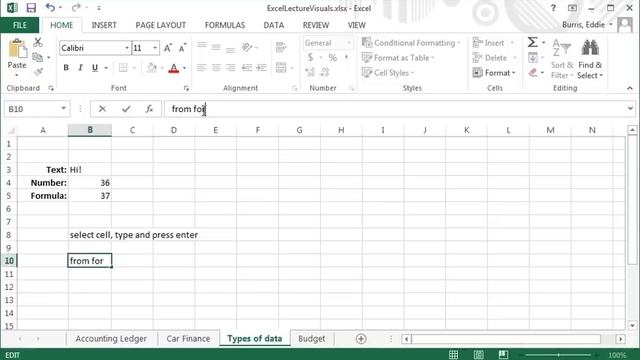Click the Wrap Text icon

(281, 47)
